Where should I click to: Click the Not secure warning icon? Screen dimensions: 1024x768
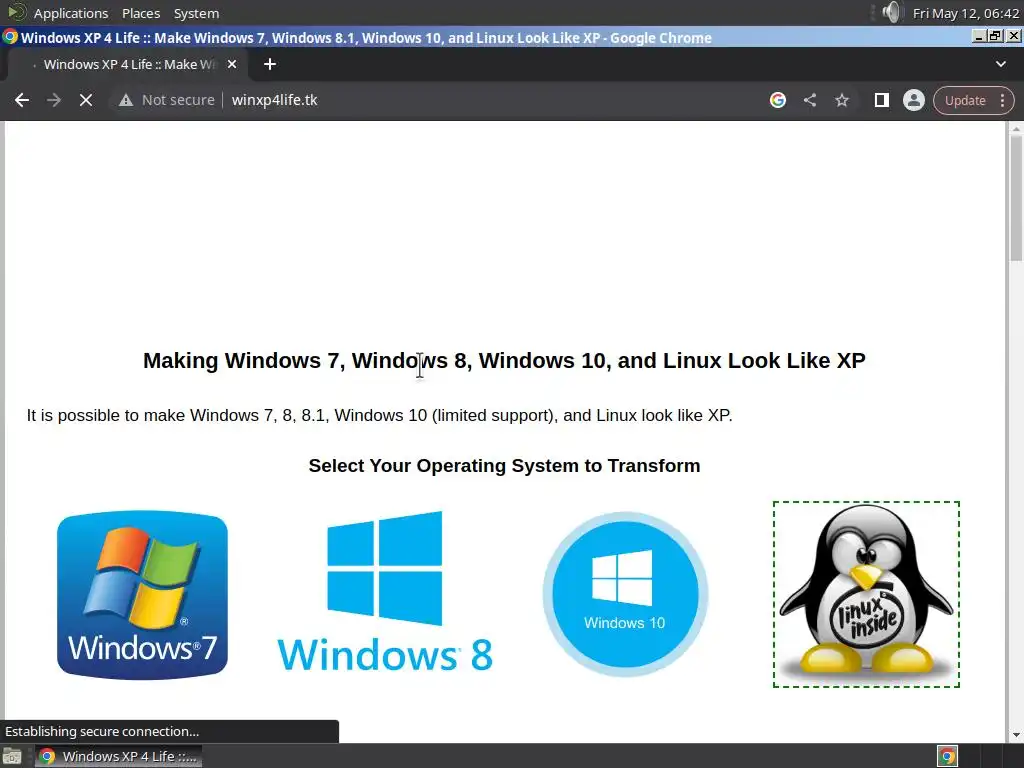tap(125, 100)
